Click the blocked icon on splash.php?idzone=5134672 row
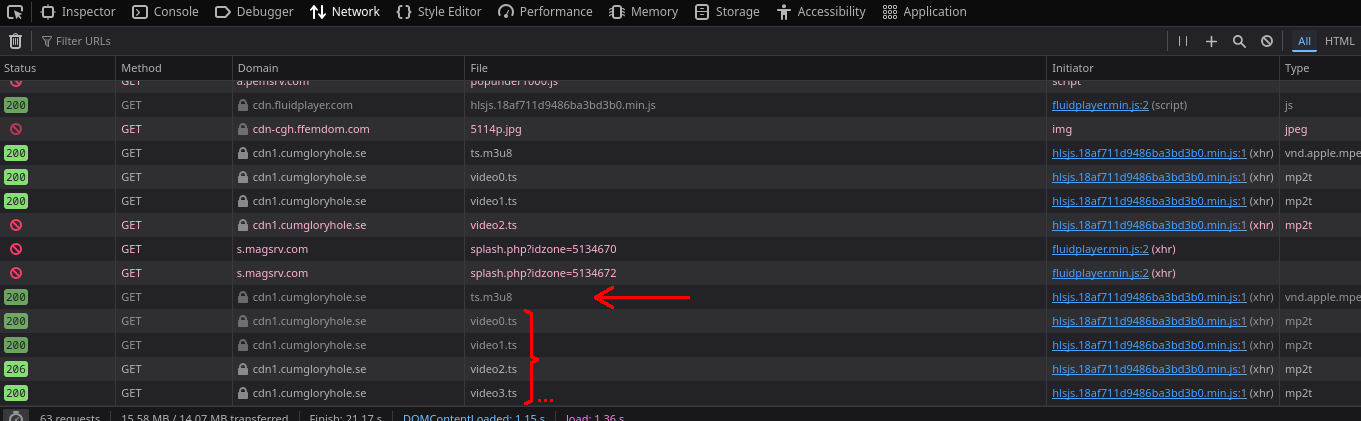1361x421 pixels. 16,273
